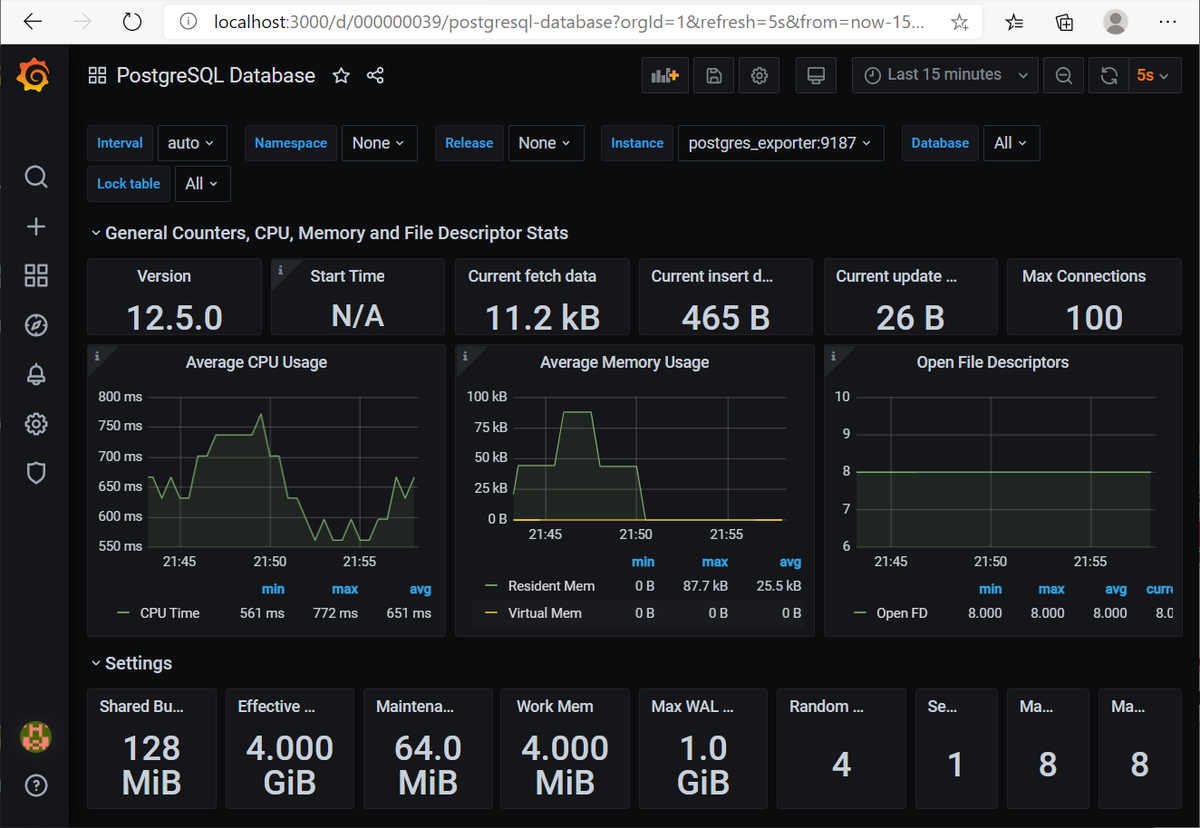
Task: Open dashboard settings gear in toolbar
Action: (x=759, y=75)
